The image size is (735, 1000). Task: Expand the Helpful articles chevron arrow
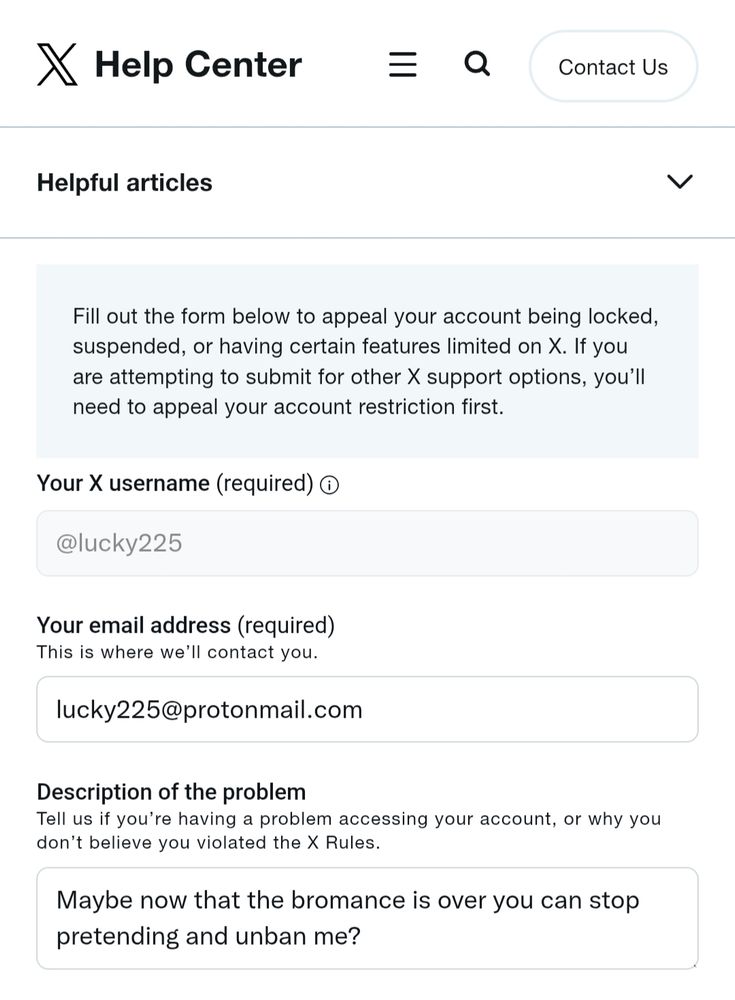click(680, 182)
